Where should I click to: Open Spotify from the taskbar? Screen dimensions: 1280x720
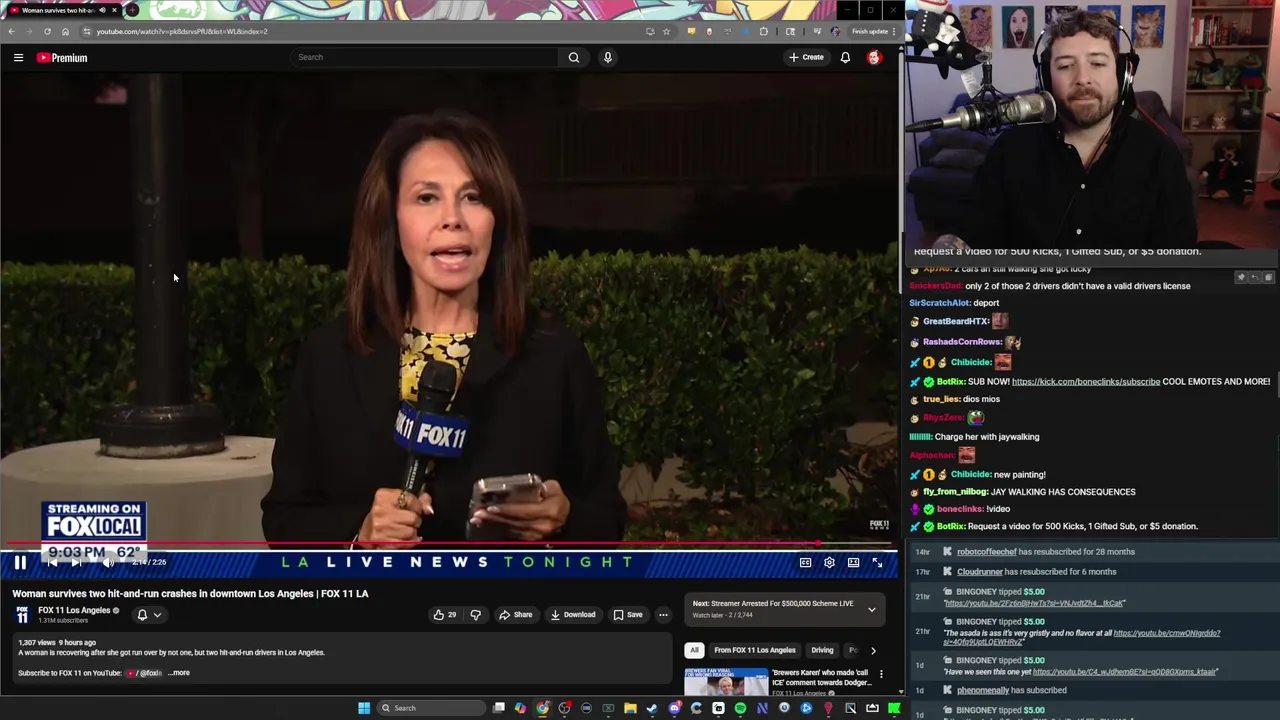coord(740,708)
